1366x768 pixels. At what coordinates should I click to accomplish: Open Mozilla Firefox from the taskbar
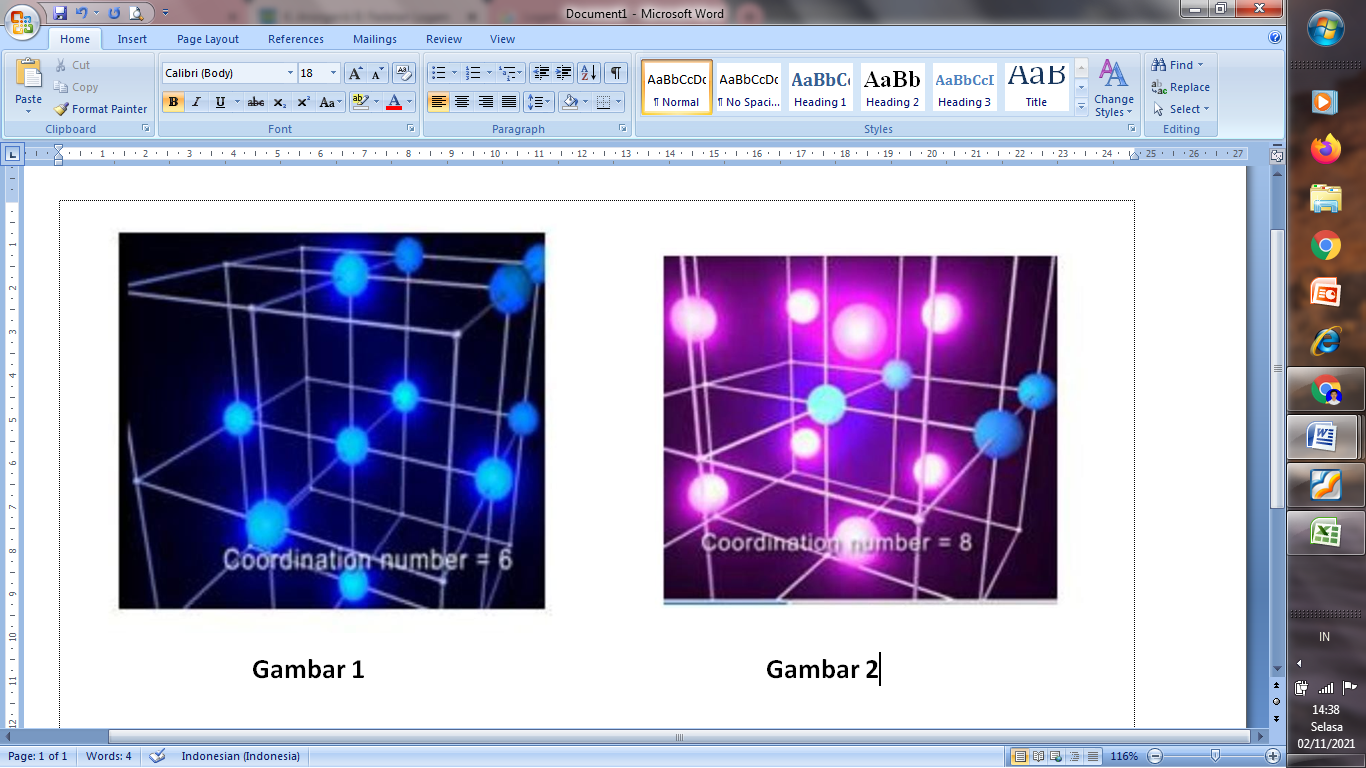click(x=1326, y=150)
